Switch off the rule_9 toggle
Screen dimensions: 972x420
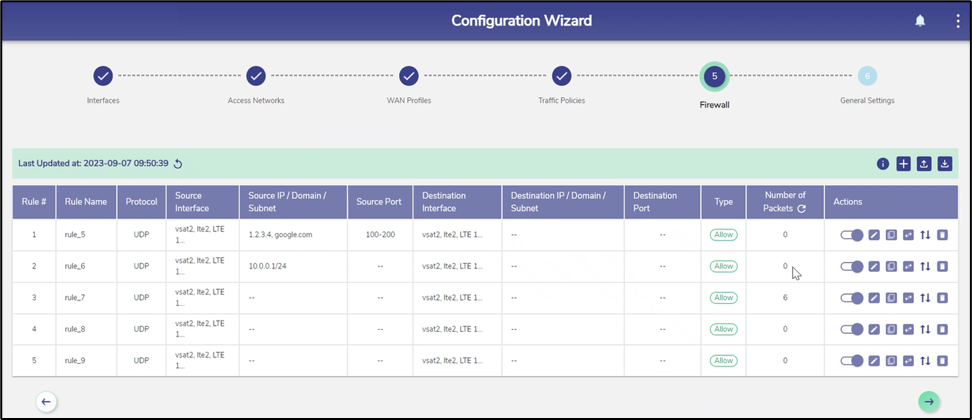852,361
